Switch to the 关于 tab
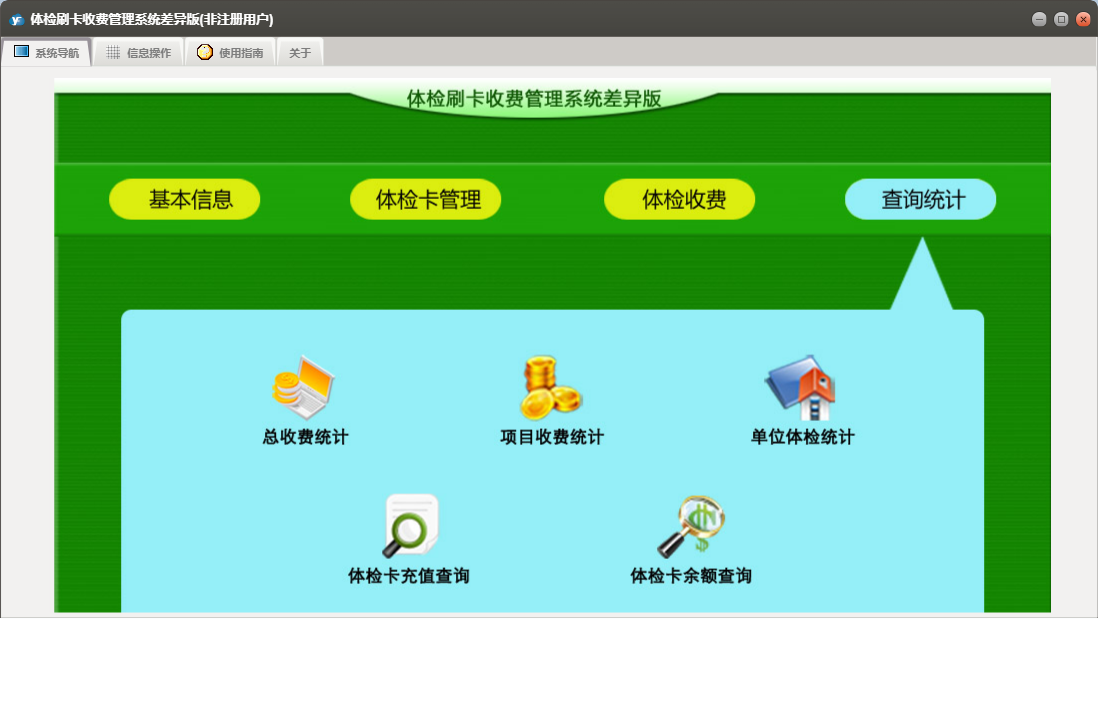 click(x=300, y=53)
